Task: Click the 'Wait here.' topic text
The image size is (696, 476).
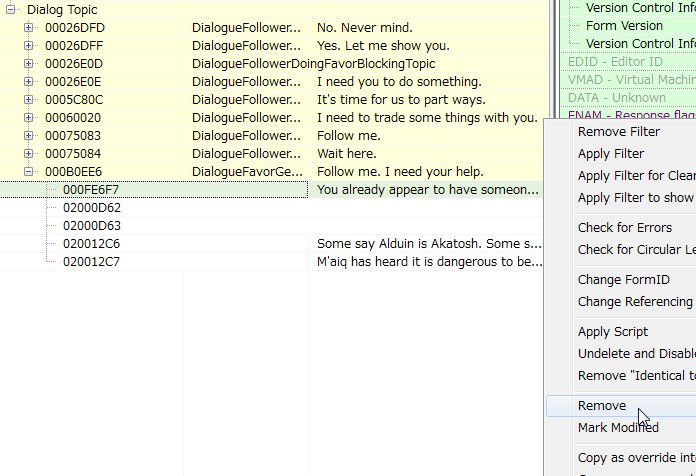Action: [347, 154]
